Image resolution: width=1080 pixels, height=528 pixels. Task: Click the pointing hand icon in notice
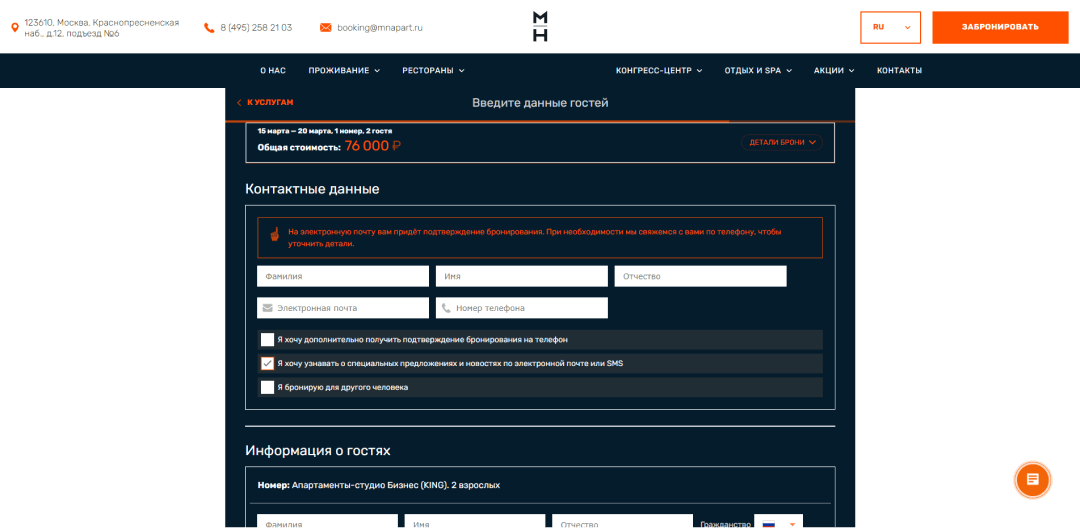coord(274,234)
